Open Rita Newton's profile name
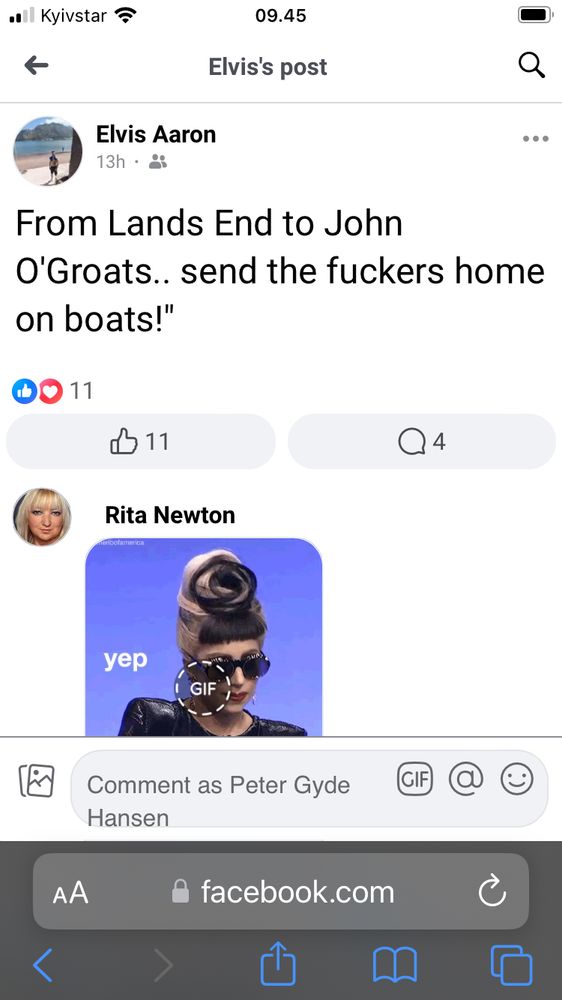The height and width of the screenshot is (1000, 562). tap(170, 515)
